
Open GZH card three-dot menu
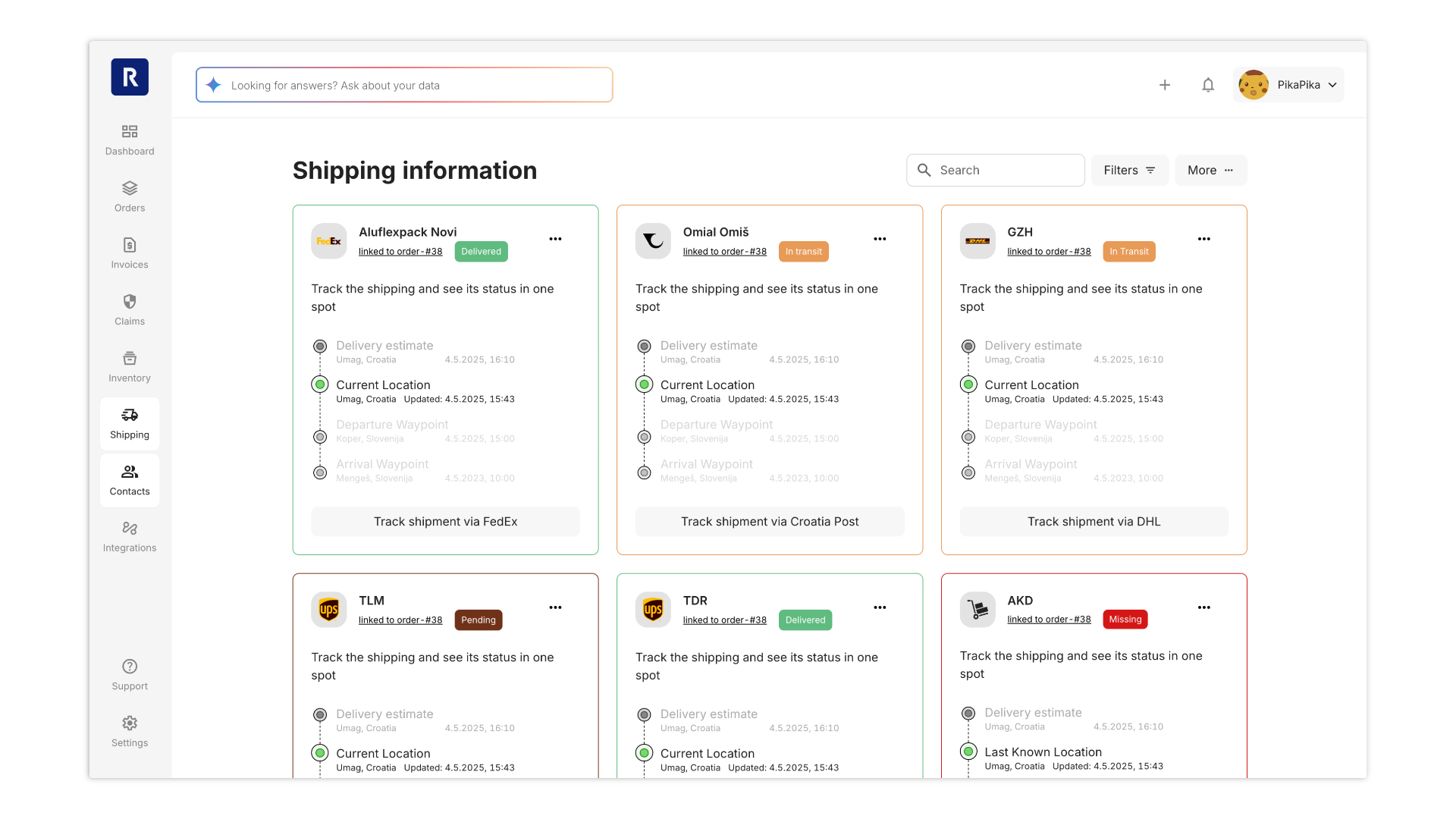coord(1204,239)
